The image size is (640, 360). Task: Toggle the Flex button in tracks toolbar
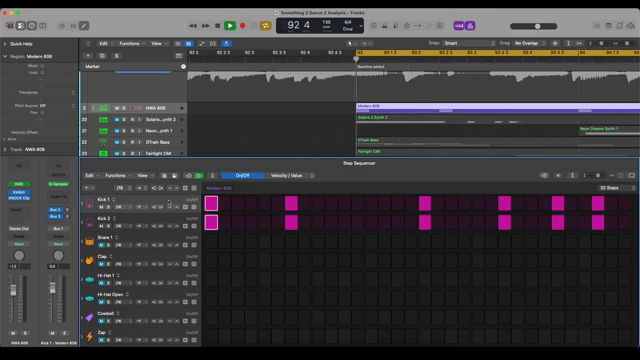click(x=213, y=43)
